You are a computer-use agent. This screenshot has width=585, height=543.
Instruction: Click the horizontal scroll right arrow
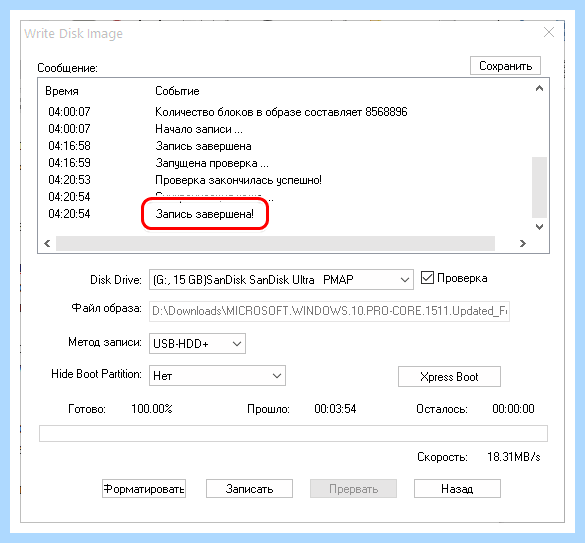(523, 243)
